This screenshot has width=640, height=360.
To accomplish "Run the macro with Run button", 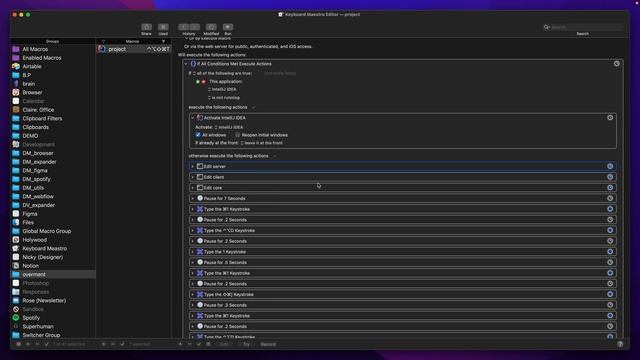I will tap(228, 27).
